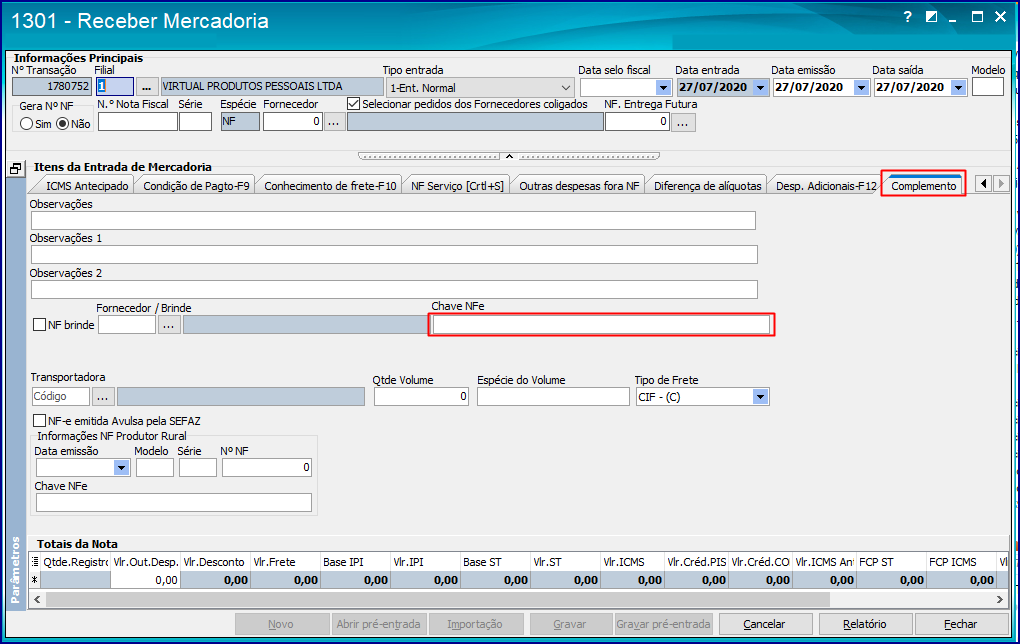Click the Observações 1 input field
The image size is (1020, 644).
tap(394, 254)
